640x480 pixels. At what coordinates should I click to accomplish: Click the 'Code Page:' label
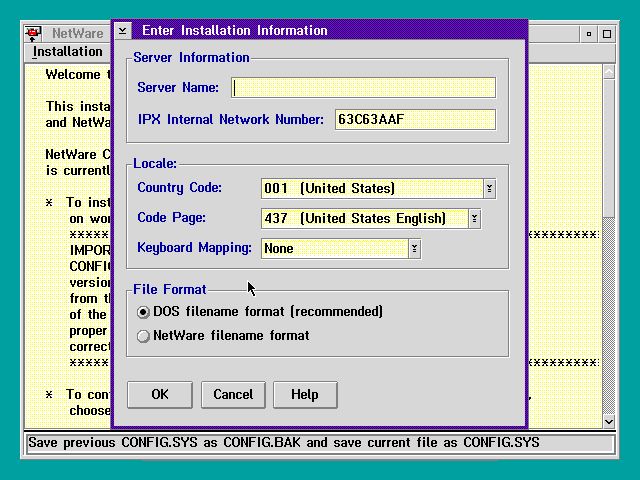click(x=171, y=218)
